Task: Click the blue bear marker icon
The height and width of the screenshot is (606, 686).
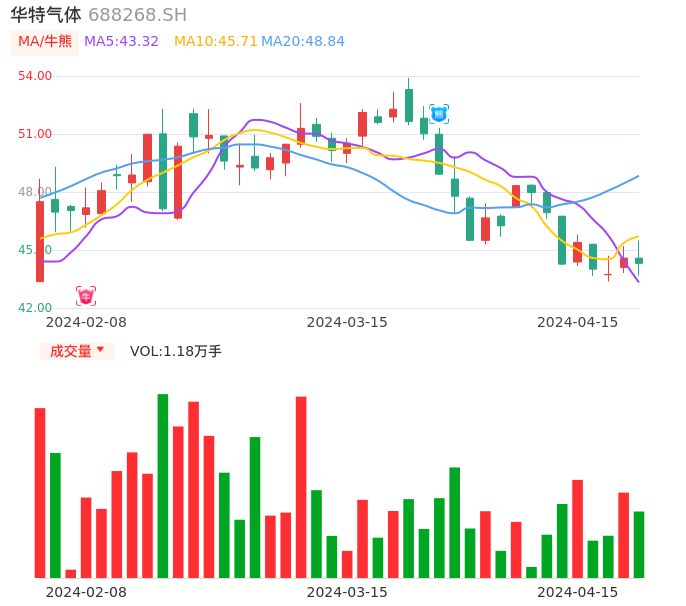Action: [x=439, y=114]
